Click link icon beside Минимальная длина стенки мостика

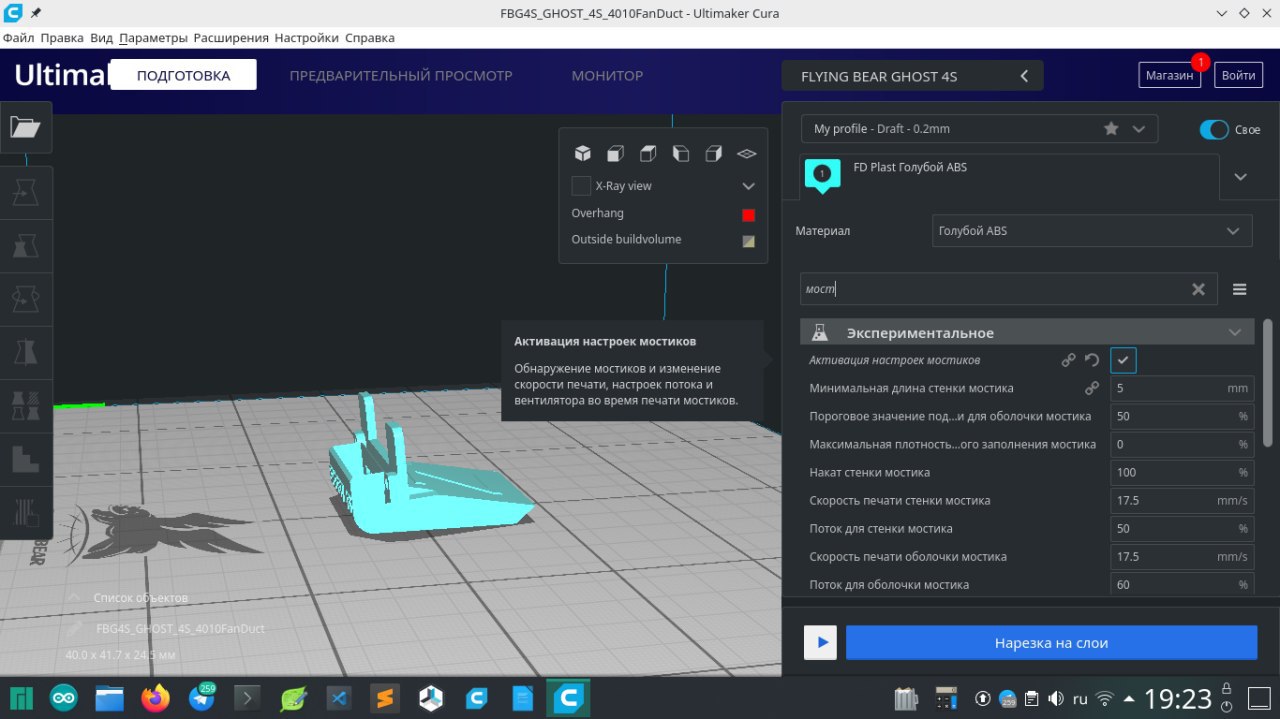pyautogui.click(x=1092, y=388)
